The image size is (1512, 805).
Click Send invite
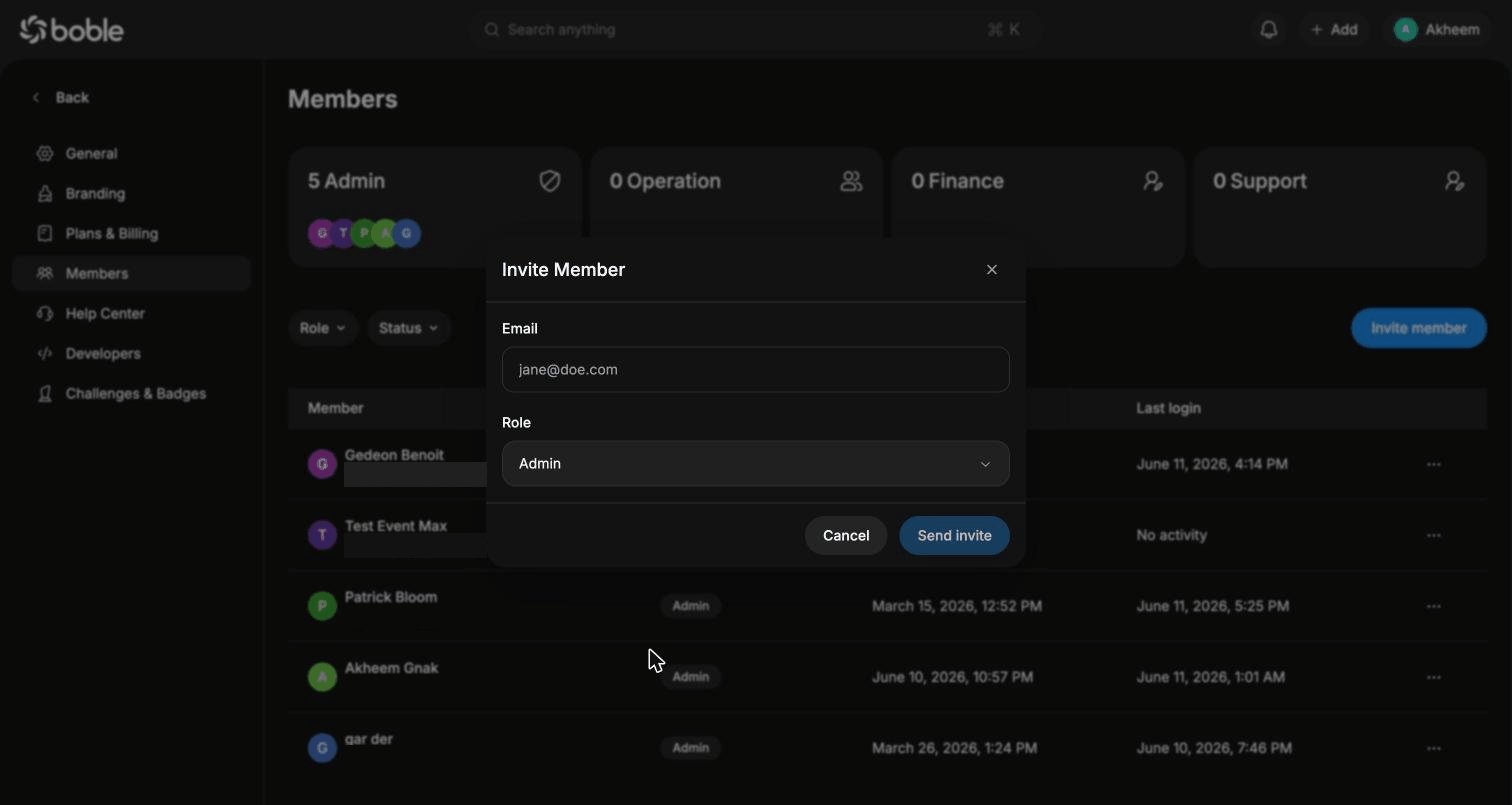(955, 536)
